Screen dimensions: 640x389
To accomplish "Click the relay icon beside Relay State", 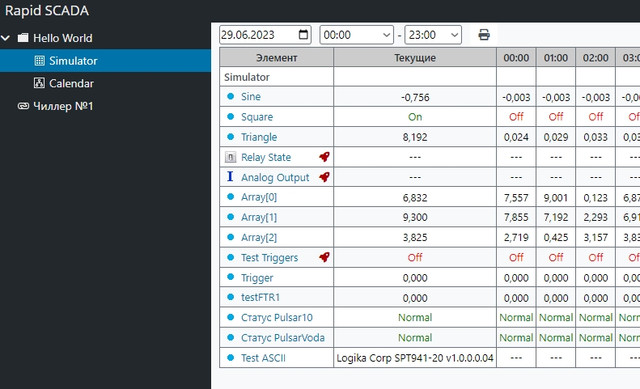I will [230, 157].
